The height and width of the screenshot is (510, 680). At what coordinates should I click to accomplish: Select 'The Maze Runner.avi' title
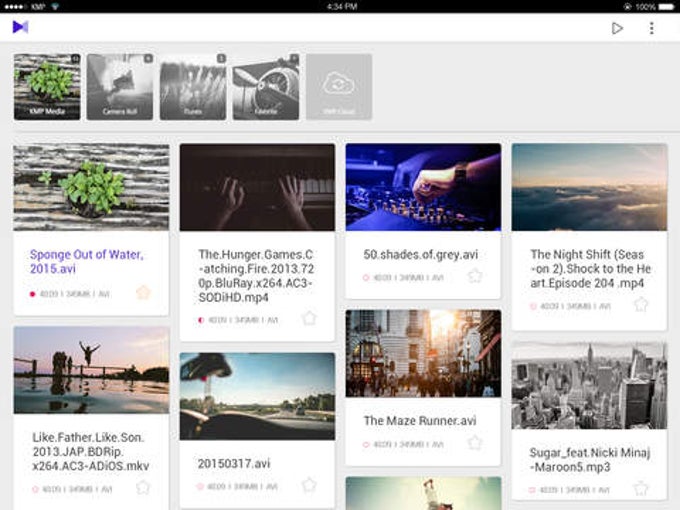pyautogui.click(x=420, y=421)
